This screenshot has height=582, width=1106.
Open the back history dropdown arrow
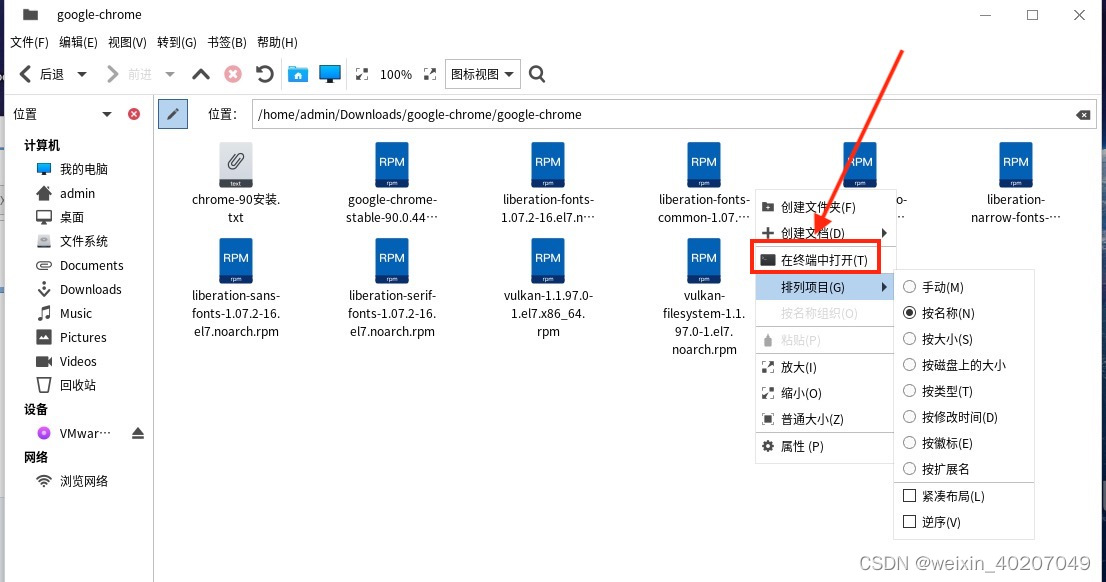pyautogui.click(x=82, y=74)
